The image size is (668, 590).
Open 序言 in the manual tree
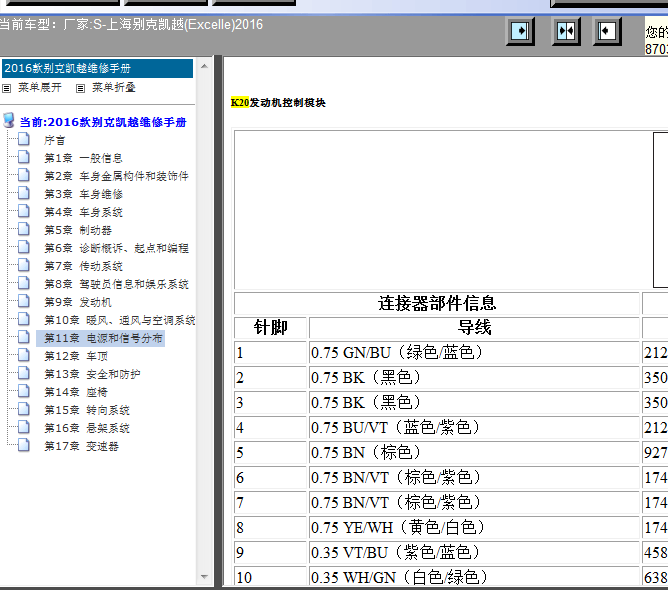[55, 140]
